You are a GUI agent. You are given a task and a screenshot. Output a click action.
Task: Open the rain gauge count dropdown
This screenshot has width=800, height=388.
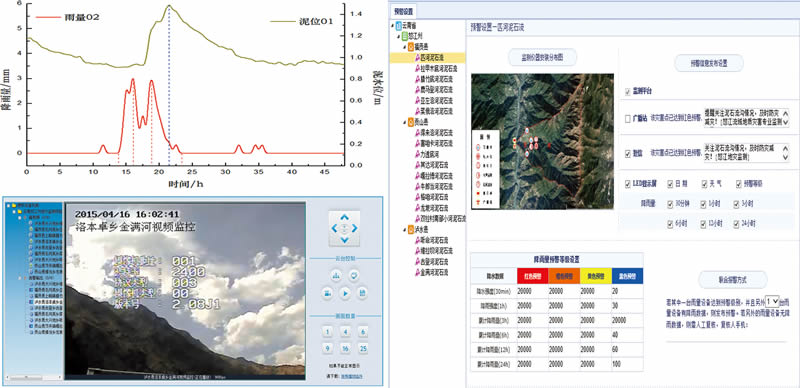point(772,301)
